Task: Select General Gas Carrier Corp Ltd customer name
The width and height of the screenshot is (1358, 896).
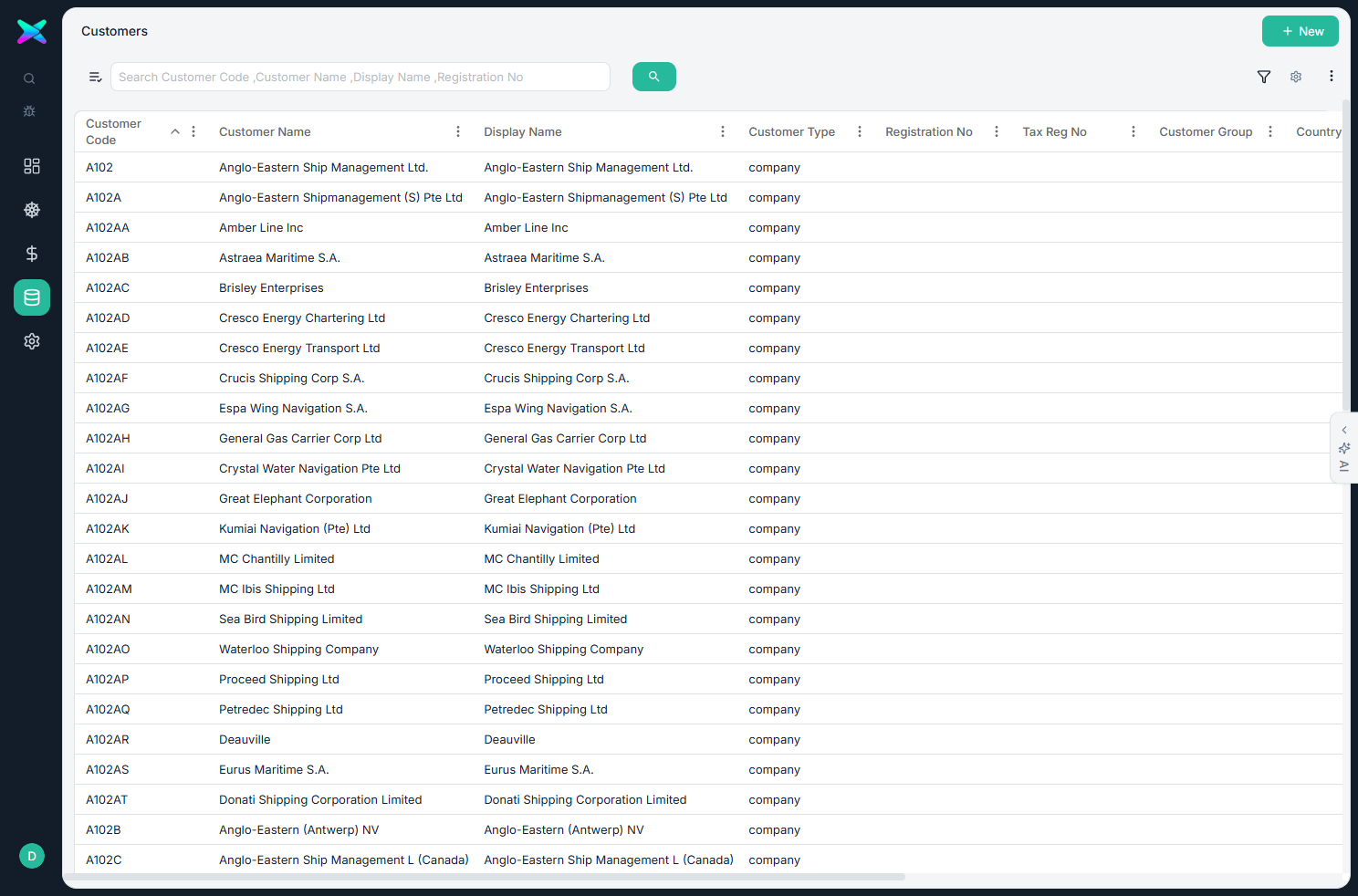Action: (300, 438)
